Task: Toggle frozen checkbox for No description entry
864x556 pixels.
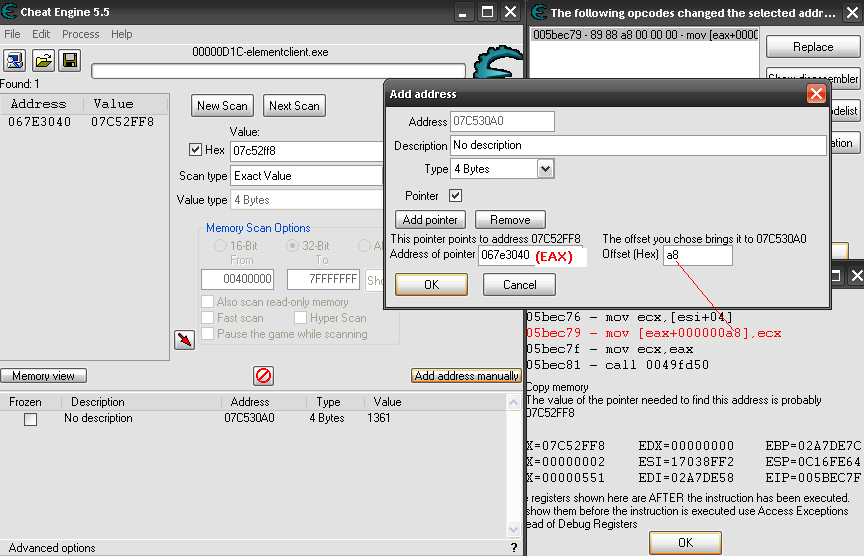Action: [x=30, y=419]
